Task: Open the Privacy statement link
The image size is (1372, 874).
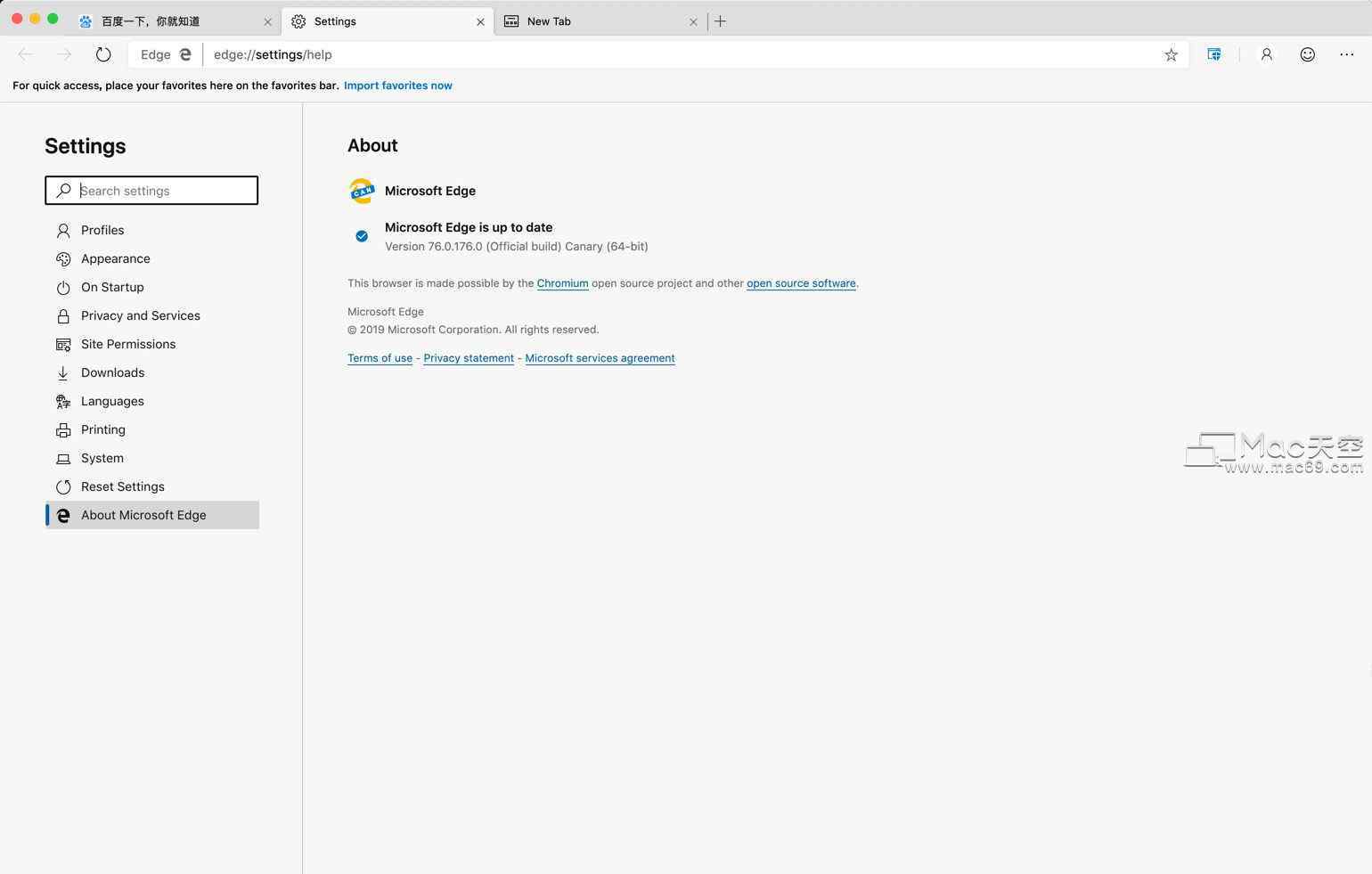Action: (469, 358)
